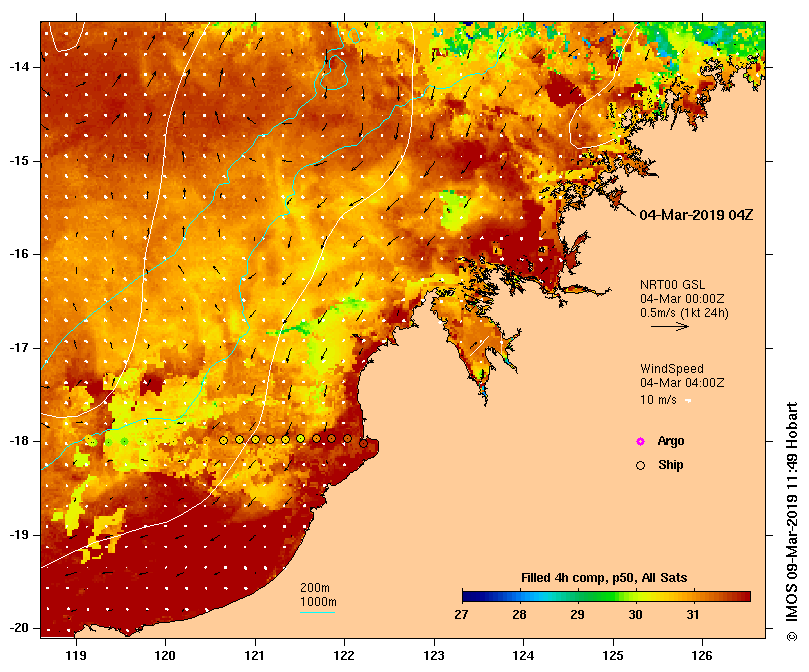Click the white 10 m/s wind marker
The image size is (809, 672).
(688, 401)
